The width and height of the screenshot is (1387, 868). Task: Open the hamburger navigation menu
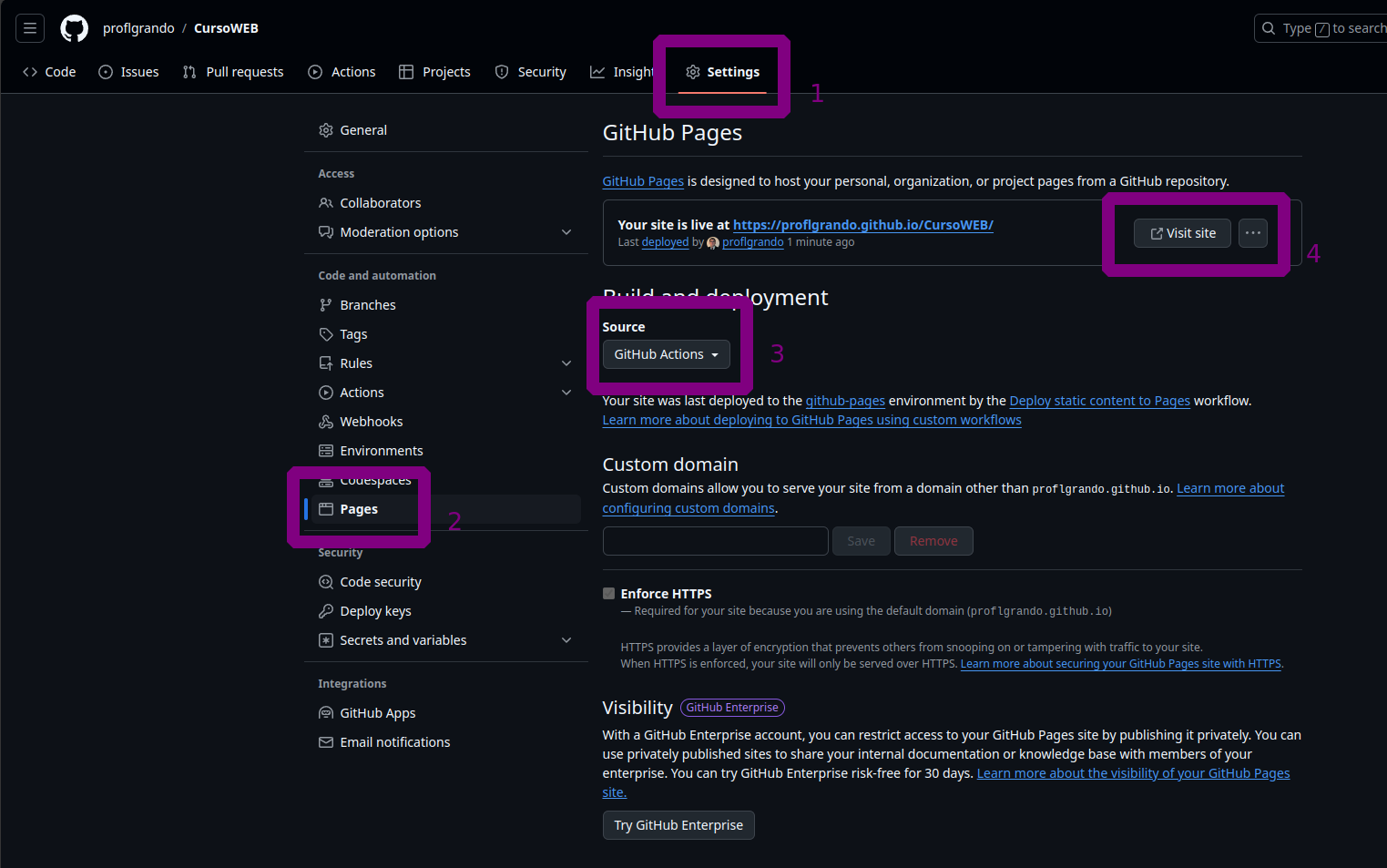30,28
